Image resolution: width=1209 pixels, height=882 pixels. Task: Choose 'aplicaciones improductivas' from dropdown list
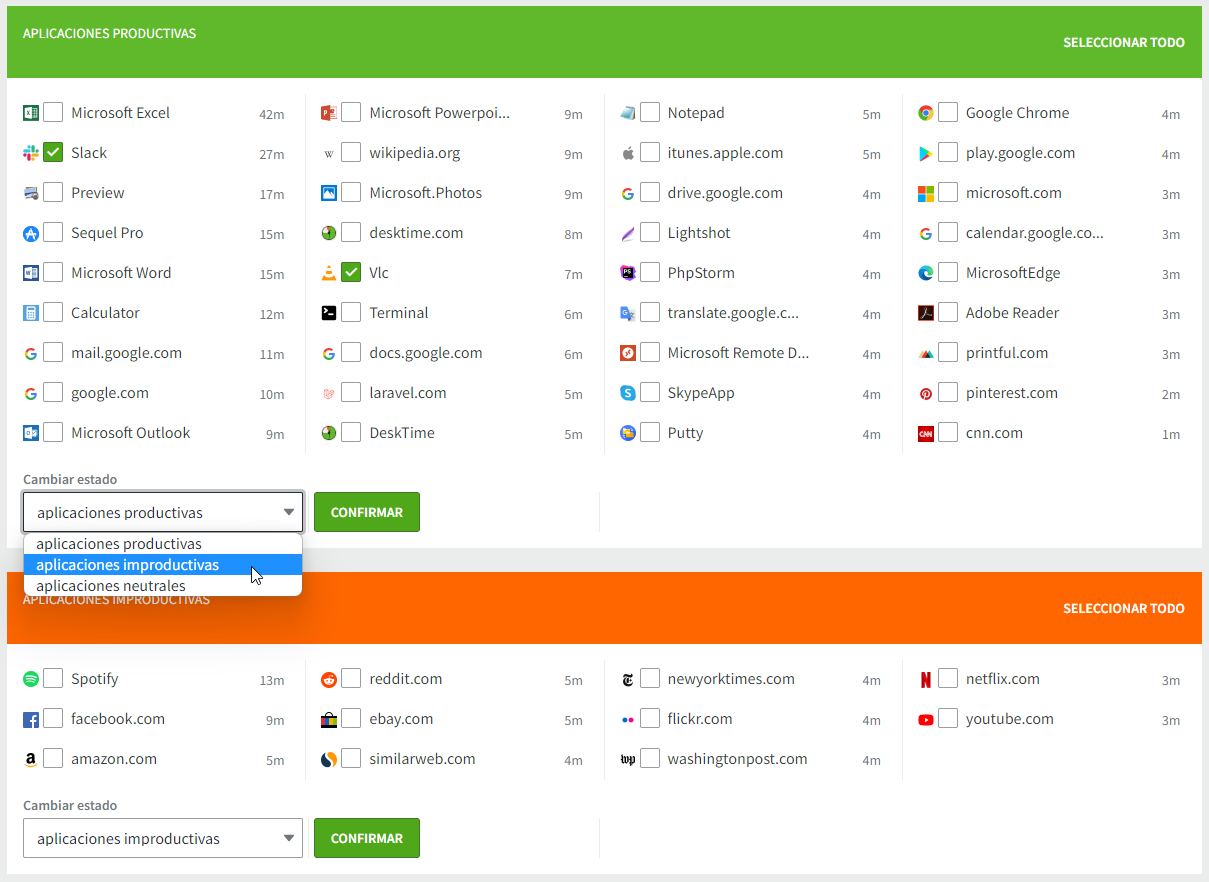coord(163,565)
